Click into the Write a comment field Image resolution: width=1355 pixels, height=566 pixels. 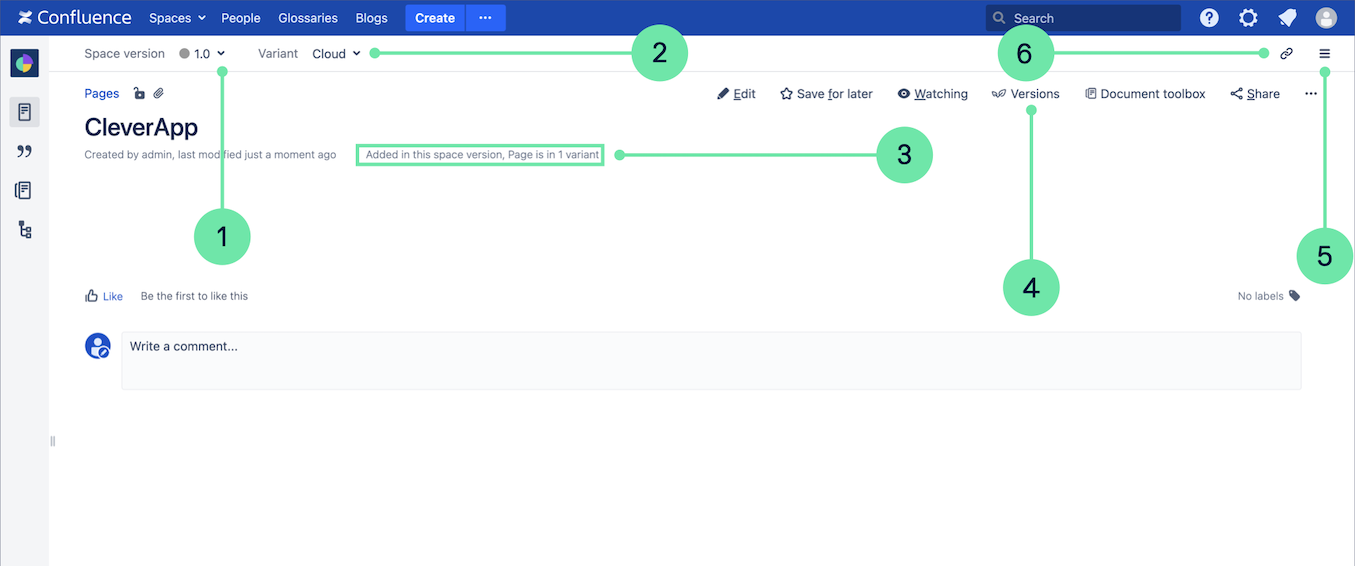710,360
